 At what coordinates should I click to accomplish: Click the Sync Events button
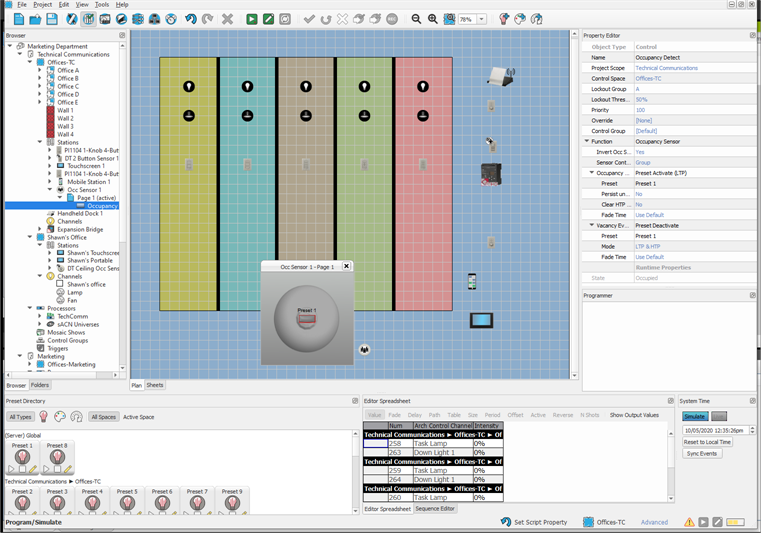click(702, 454)
